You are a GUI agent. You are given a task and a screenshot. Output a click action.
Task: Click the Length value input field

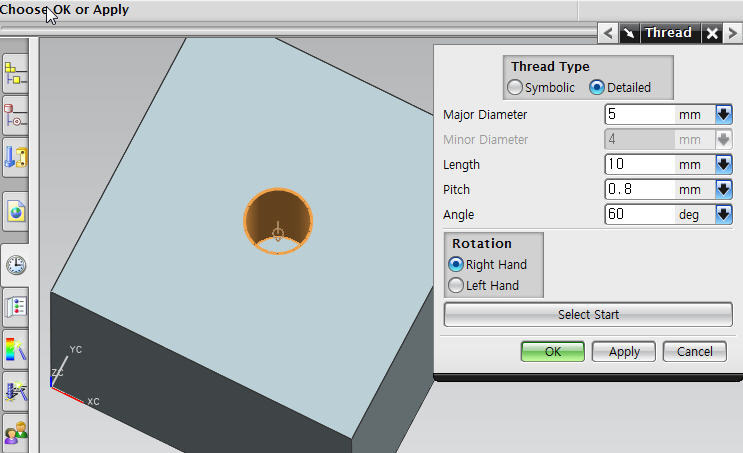[640, 164]
